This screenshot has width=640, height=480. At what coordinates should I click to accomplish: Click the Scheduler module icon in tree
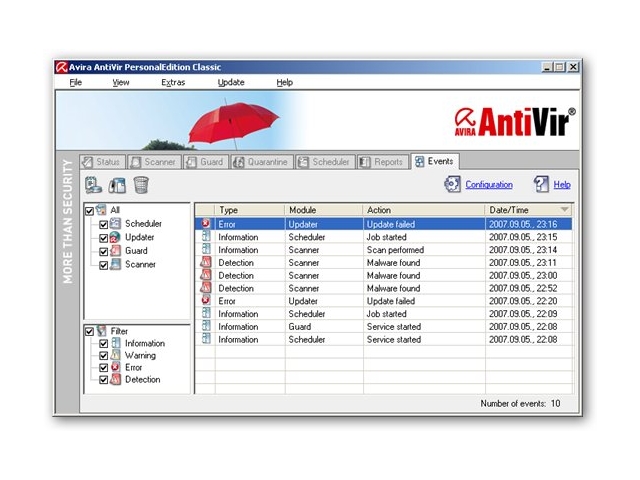116,223
